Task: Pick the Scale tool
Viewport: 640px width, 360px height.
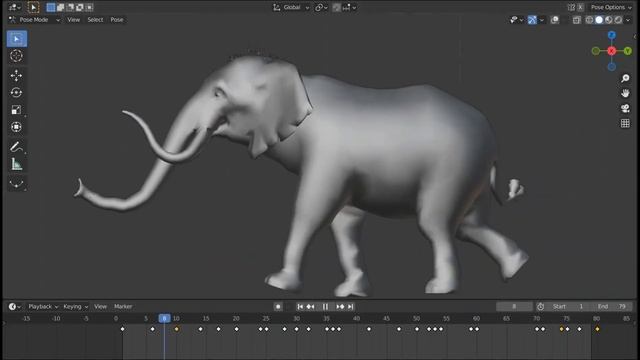Action: click(17, 110)
